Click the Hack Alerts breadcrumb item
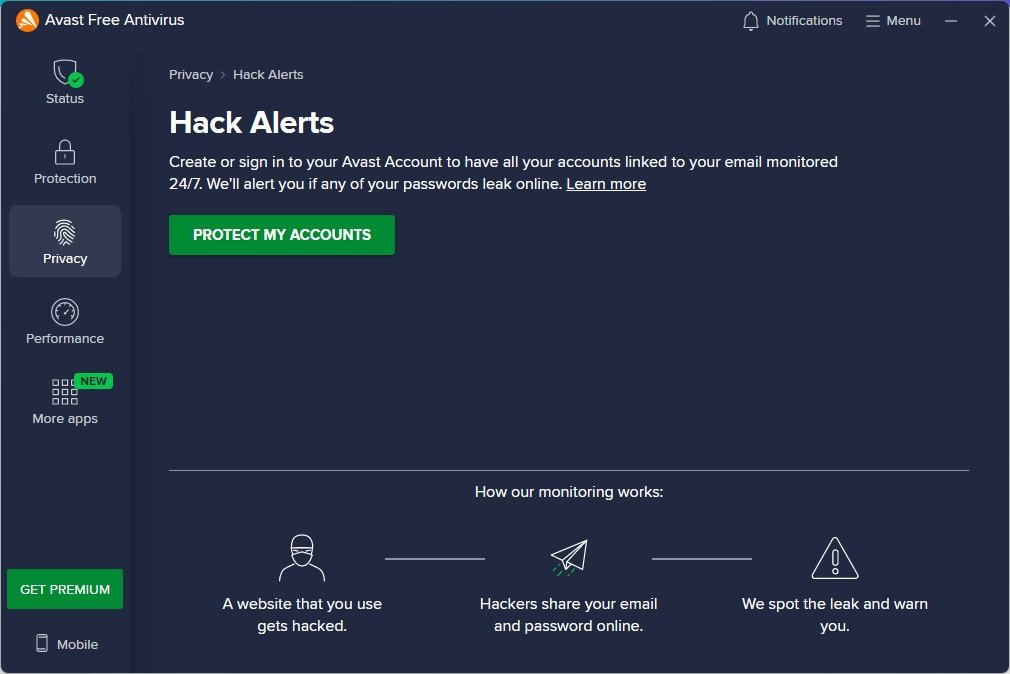This screenshot has width=1010, height=674. coord(268,75)
